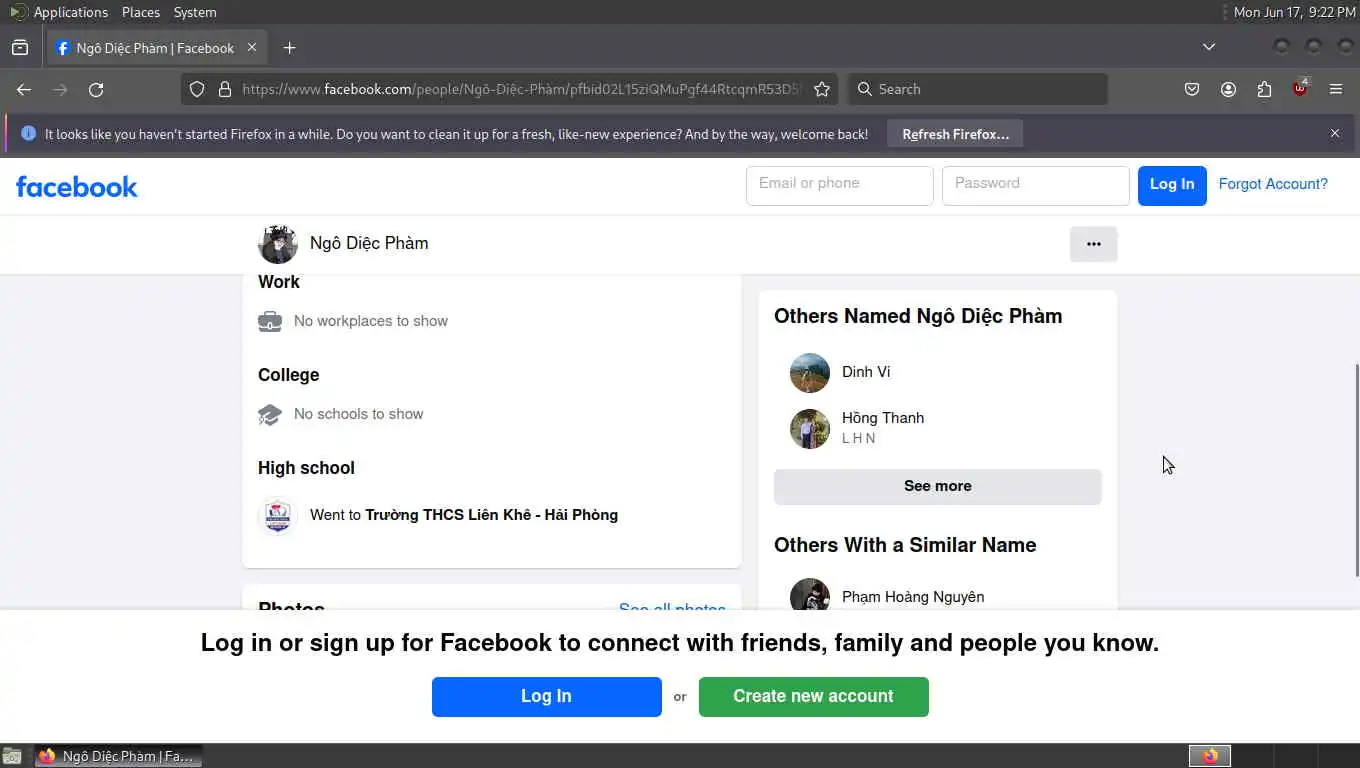Click Ngô Diệc Phàm profile avatar
Viewport: 1360px width, 768px height.
point(278,244)
